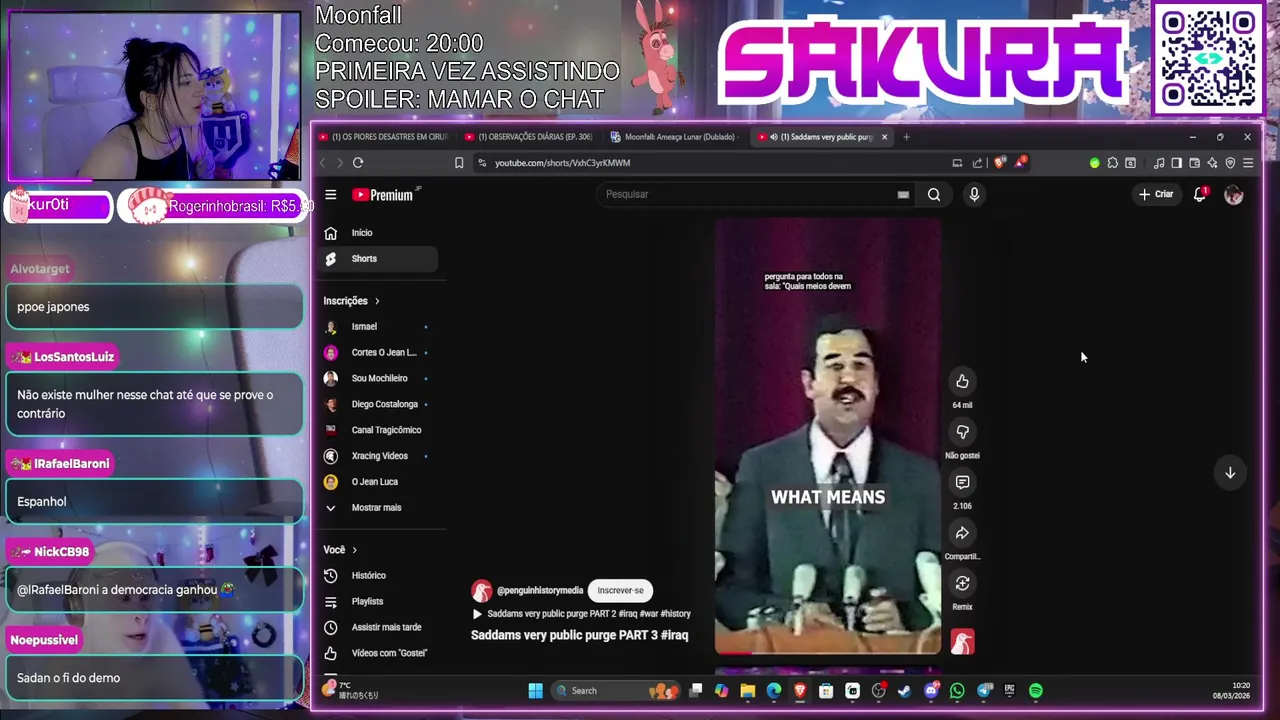Remix this Short

[x=962, y=583]
